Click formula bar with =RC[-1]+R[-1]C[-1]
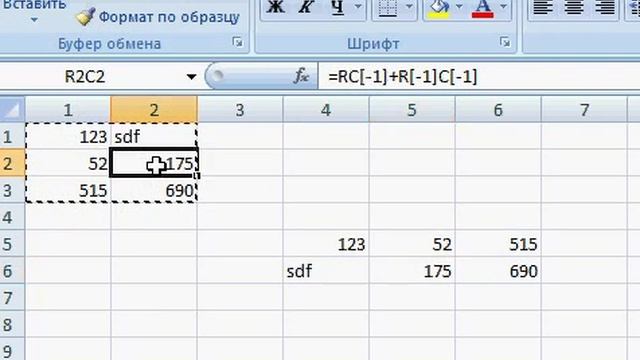 (479, 76)
